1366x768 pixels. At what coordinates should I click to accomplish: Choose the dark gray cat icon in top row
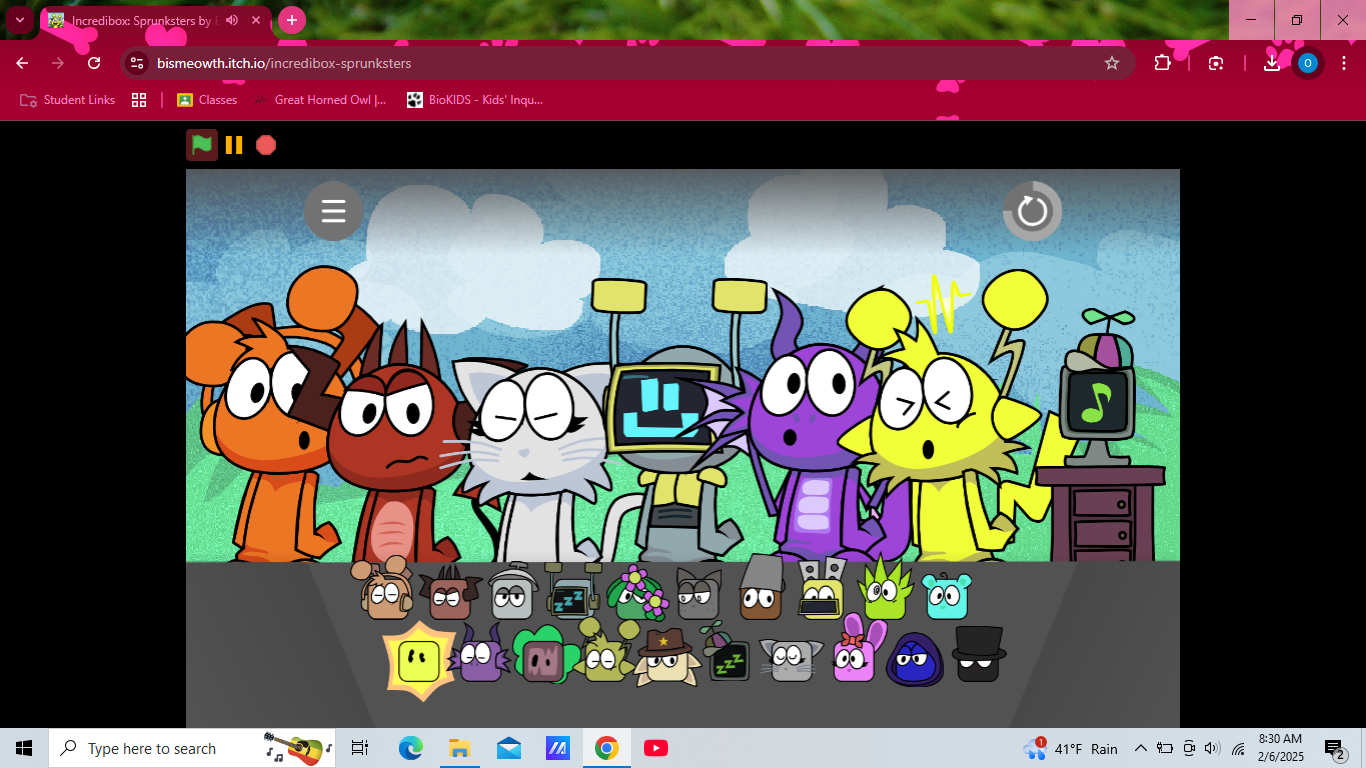click(698, 595)
